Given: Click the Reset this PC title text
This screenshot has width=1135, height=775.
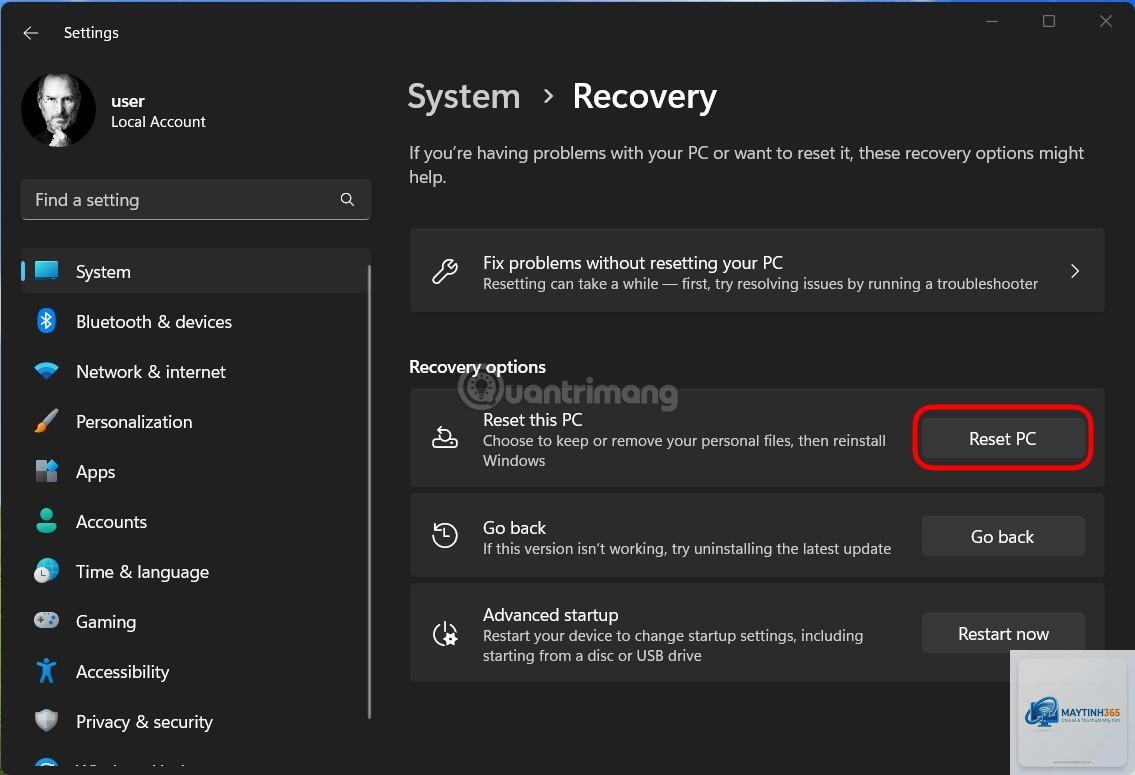Looking at the screenshot, I should (533, 420).
